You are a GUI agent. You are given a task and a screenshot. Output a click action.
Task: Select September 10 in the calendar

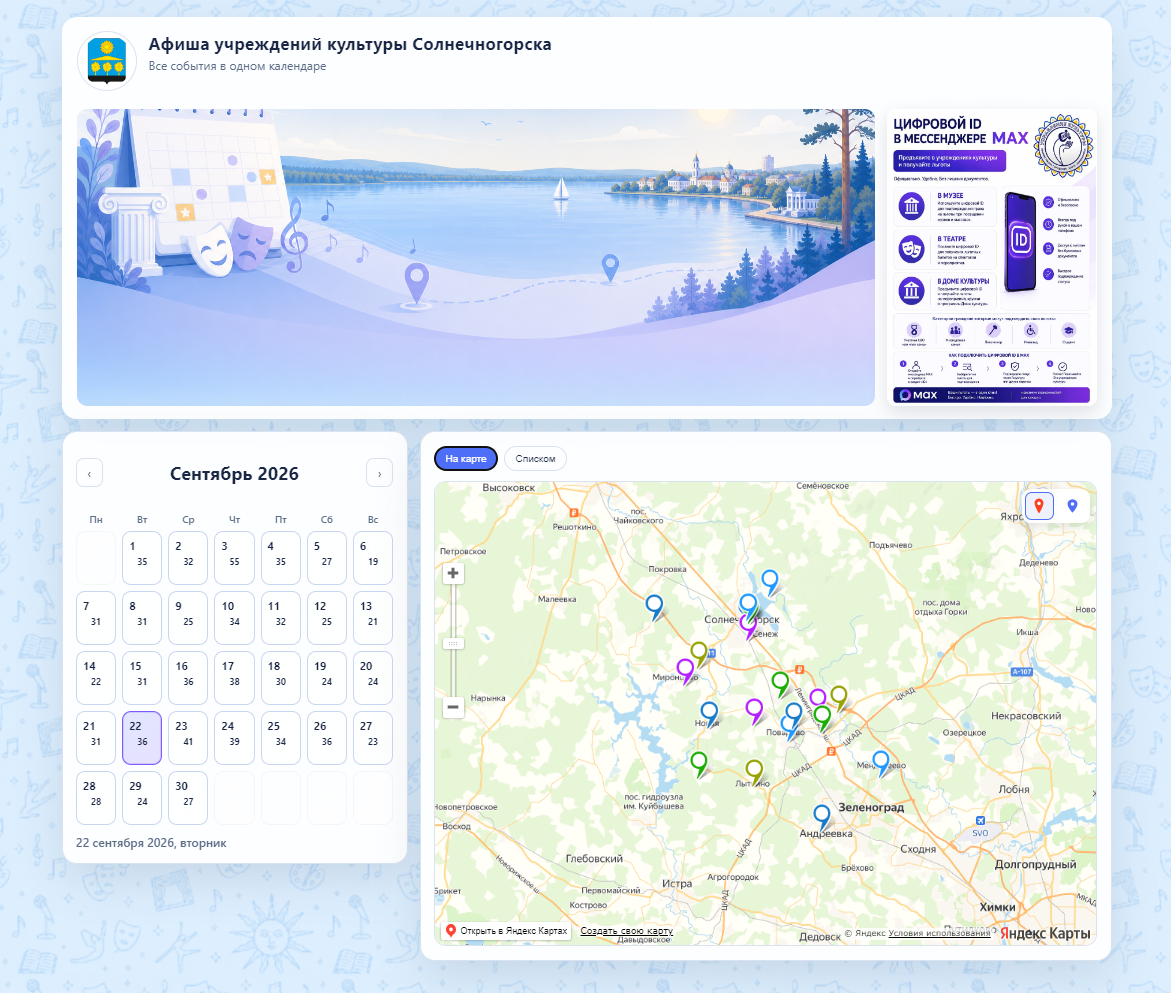[x=234, y=617]
